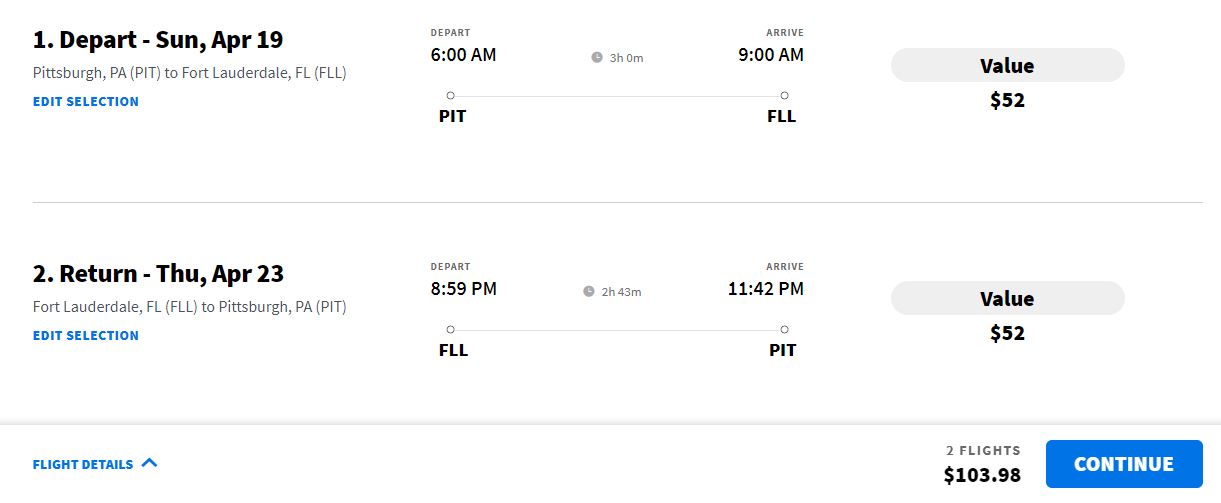The width and height of the screenshot is (1221, 503).
Task: Click the $103.98 total price
Action: tap(982, 475)
